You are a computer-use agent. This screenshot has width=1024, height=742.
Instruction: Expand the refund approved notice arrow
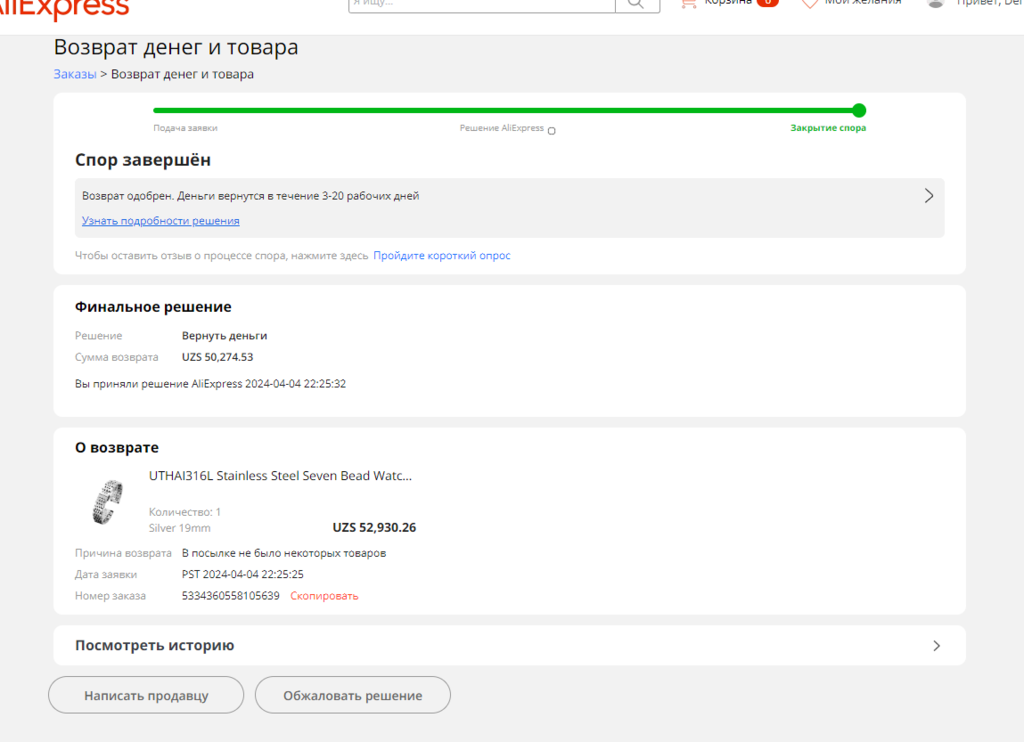coord(928,196)
